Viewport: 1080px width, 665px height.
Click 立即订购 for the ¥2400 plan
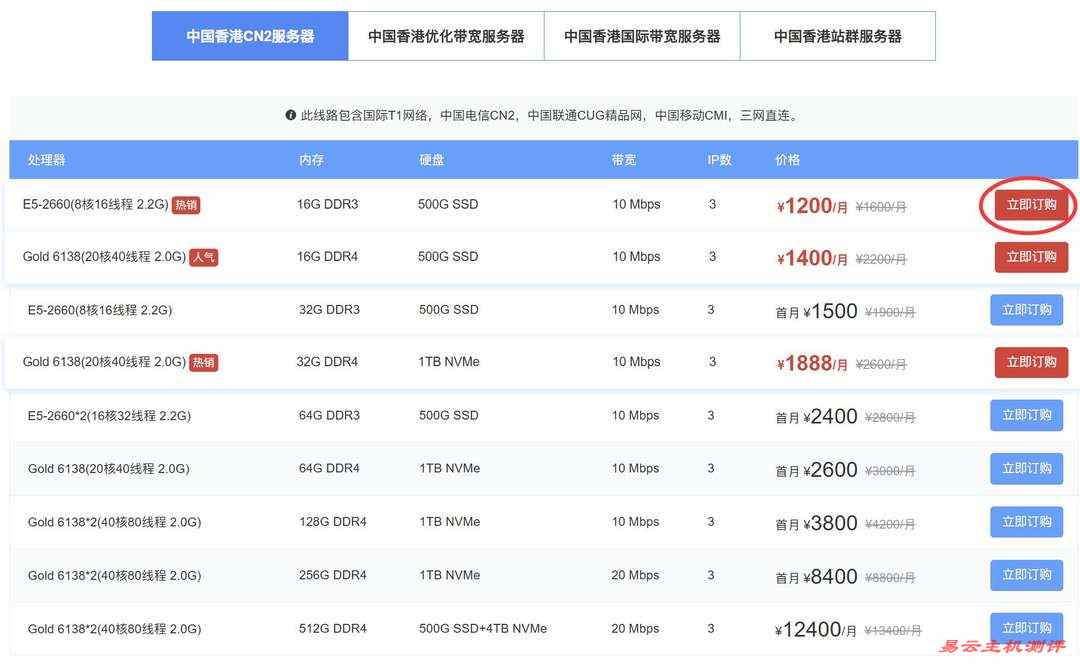point(1026,415)
